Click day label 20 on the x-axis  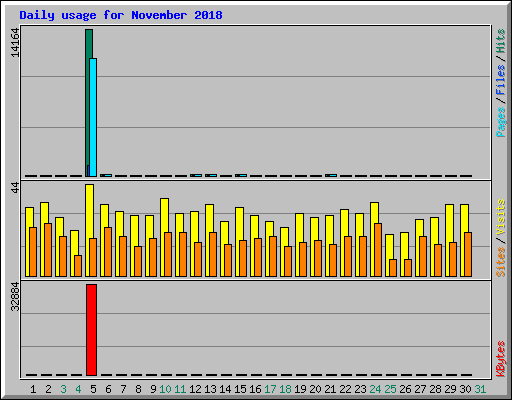point(315,389)
